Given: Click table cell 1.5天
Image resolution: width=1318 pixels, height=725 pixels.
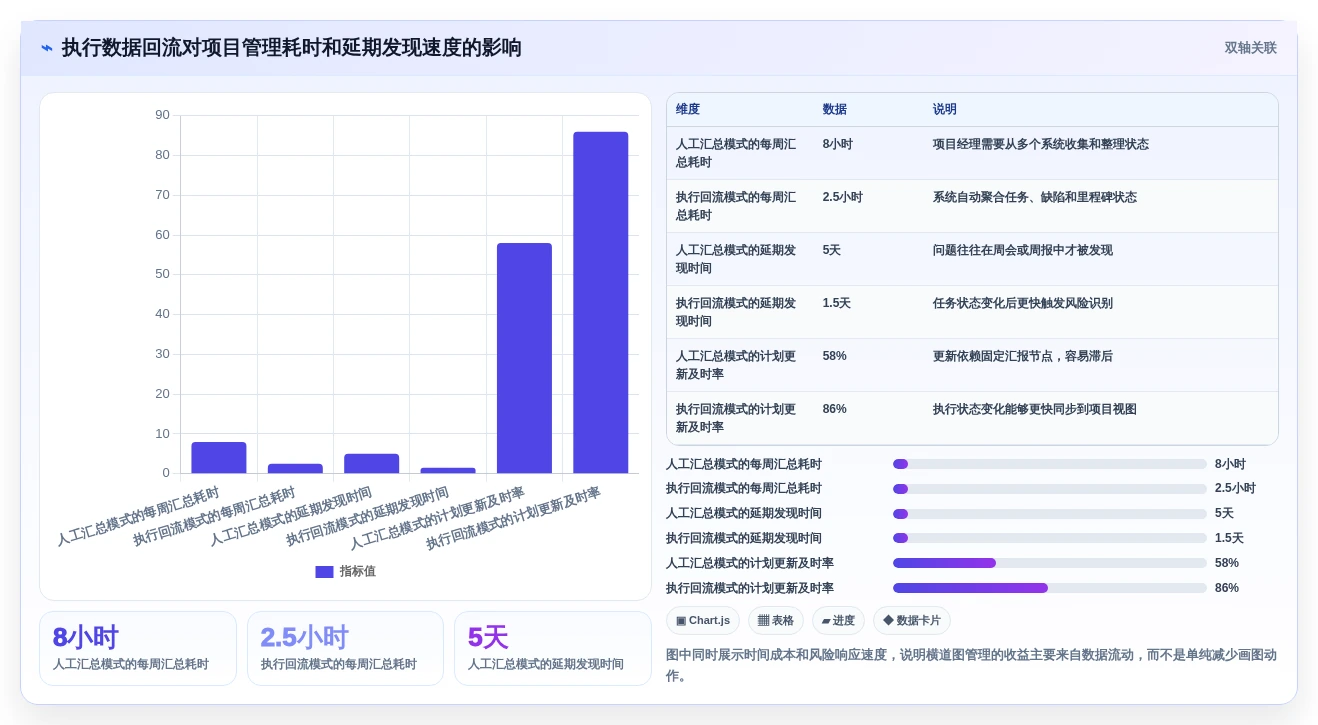Looking at the screenshot, I should 837,303.
